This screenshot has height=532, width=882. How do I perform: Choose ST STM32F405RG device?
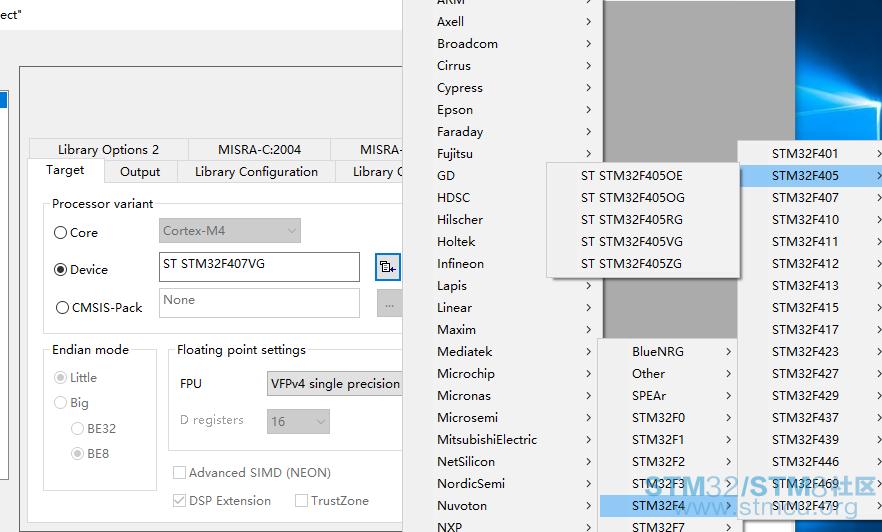(x=642, y=219)
